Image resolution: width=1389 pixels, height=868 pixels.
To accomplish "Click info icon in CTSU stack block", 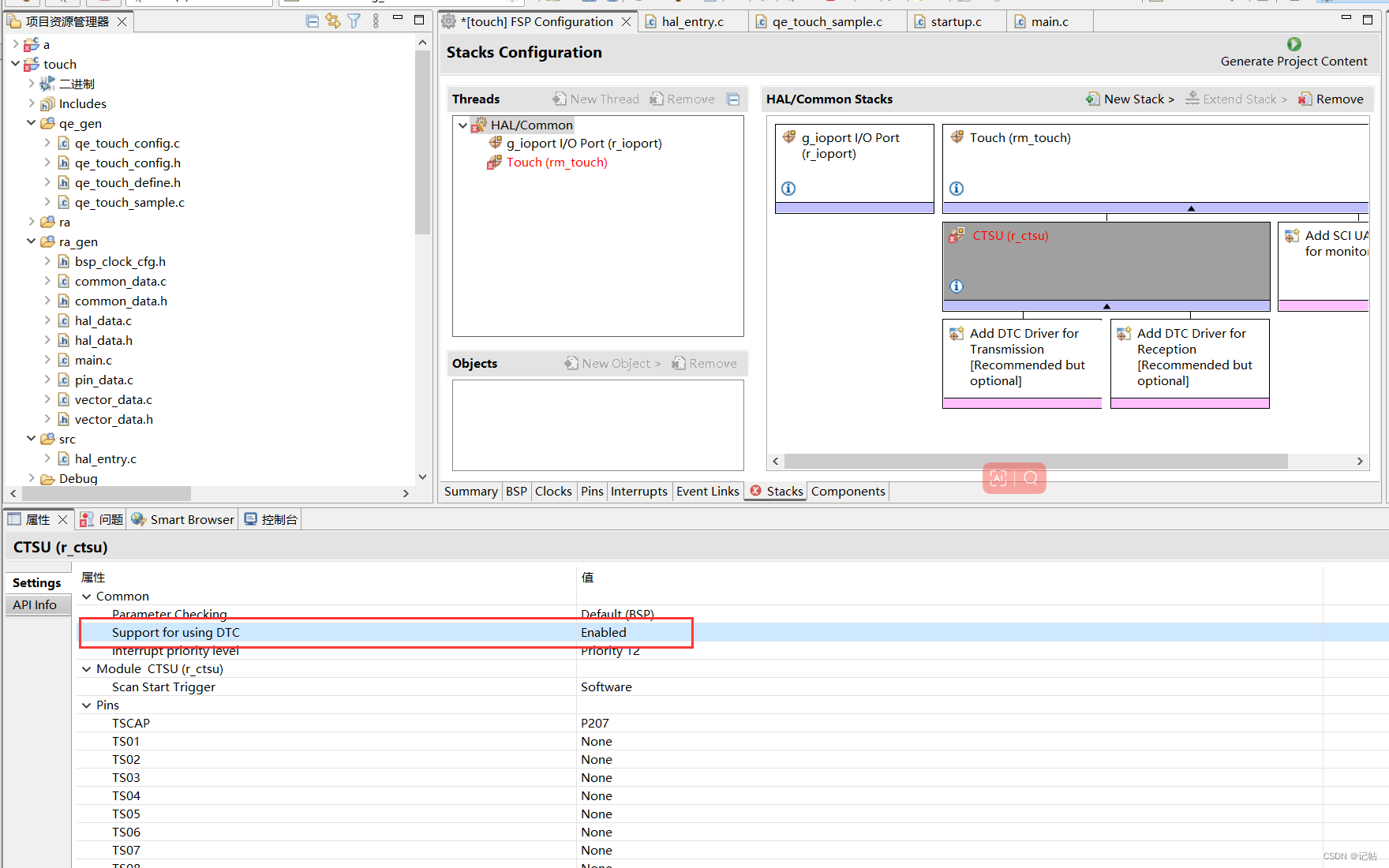I will point(957,286).
